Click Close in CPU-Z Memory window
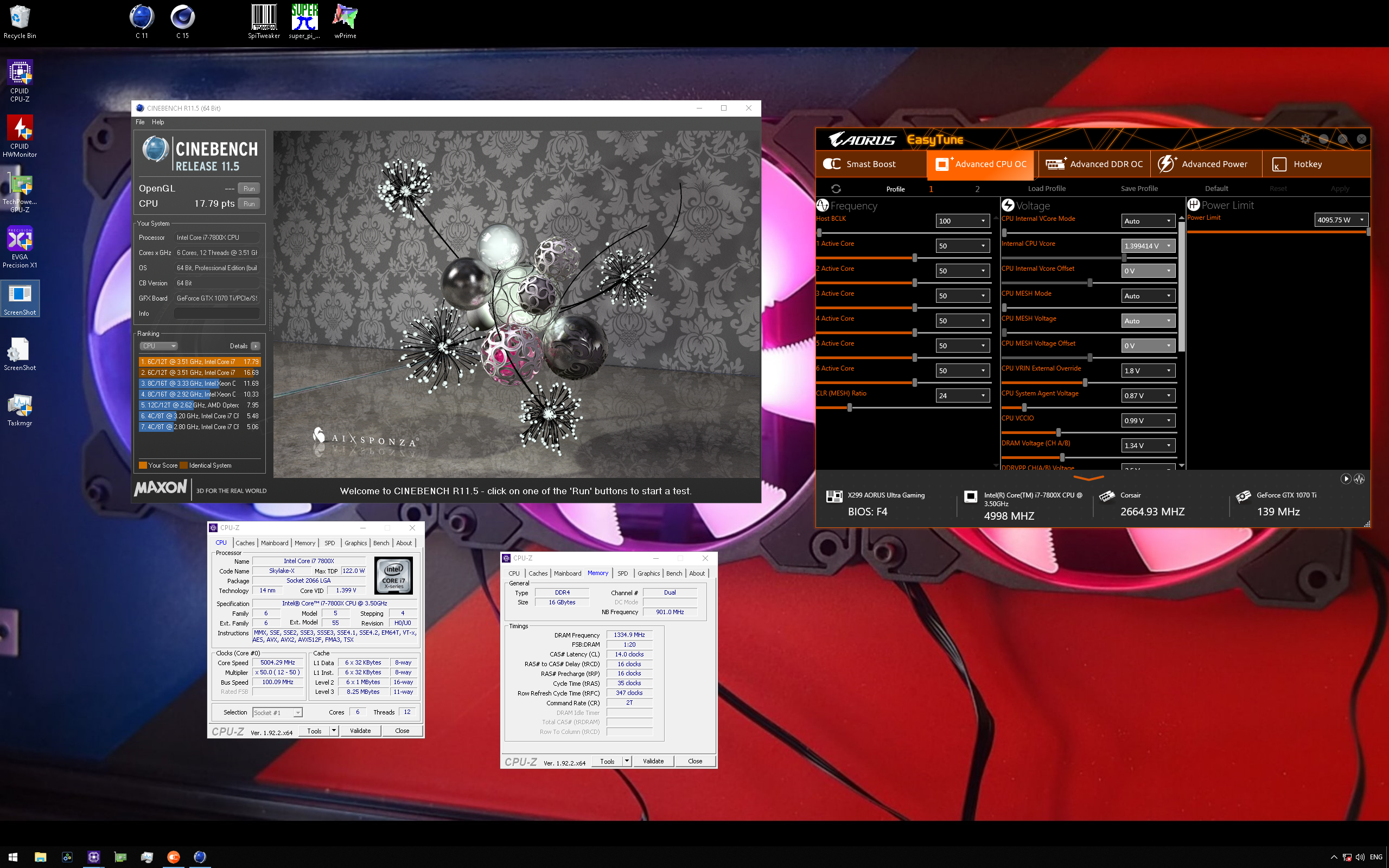1389x868 pixels. [695, 761]
